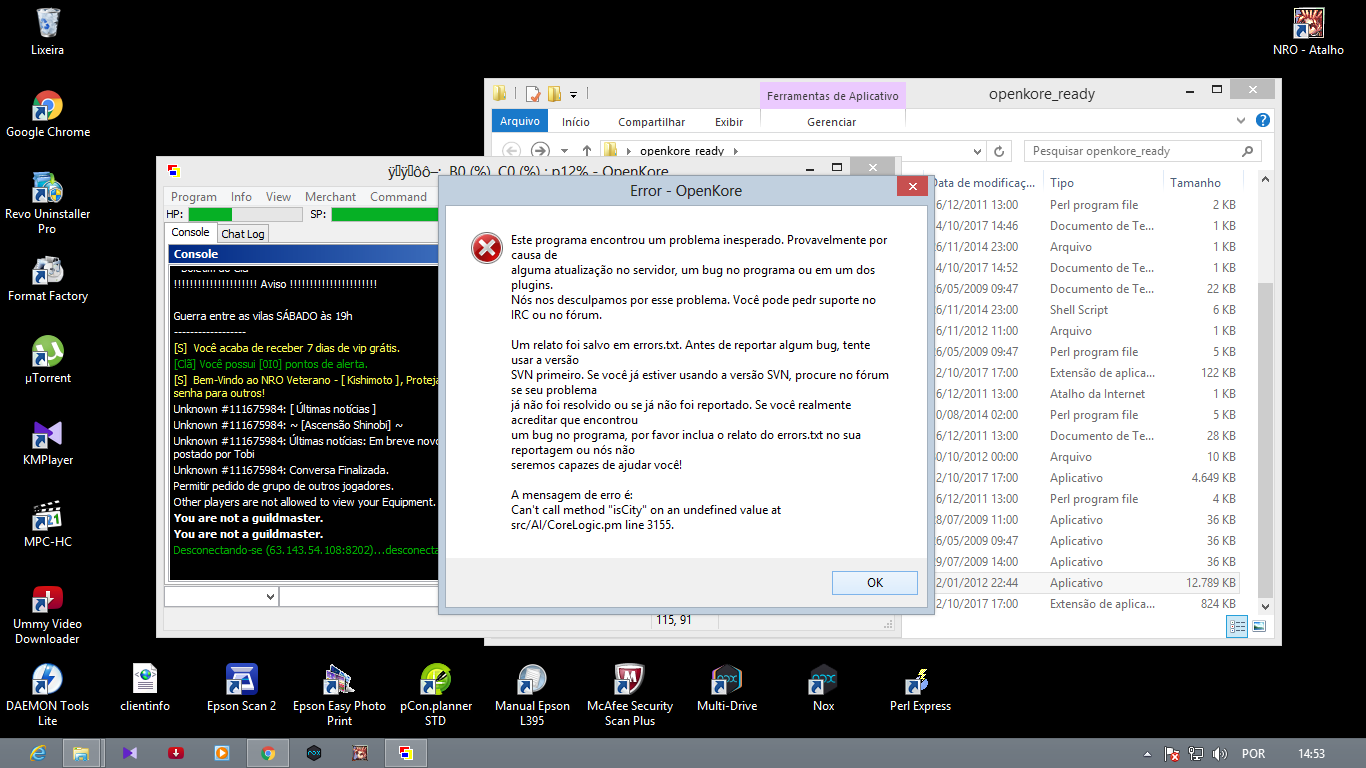This screenshot has height=768, width=1366.
Task: Open the Lixeira recycle bin icon
Action: (47, 31)
